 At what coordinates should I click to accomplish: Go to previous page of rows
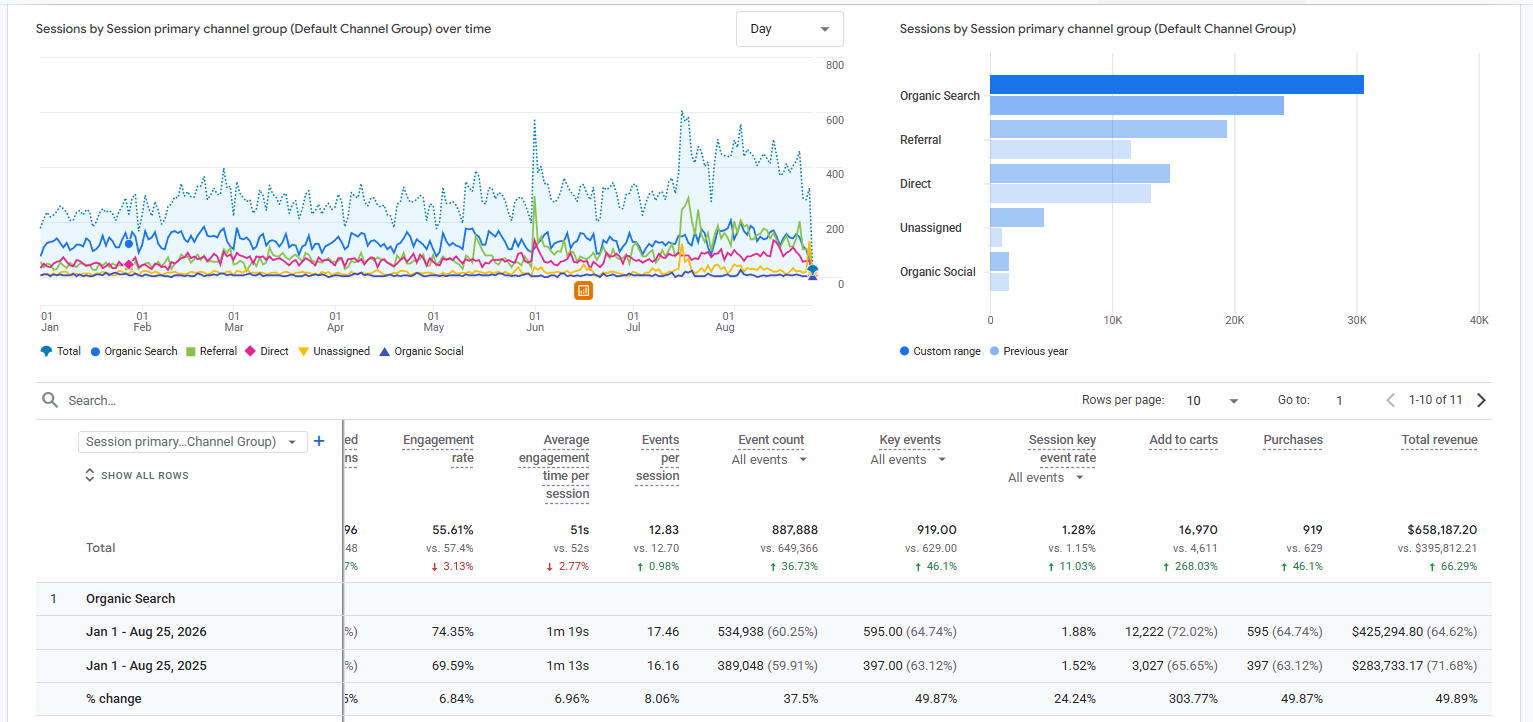point(1390,400)
